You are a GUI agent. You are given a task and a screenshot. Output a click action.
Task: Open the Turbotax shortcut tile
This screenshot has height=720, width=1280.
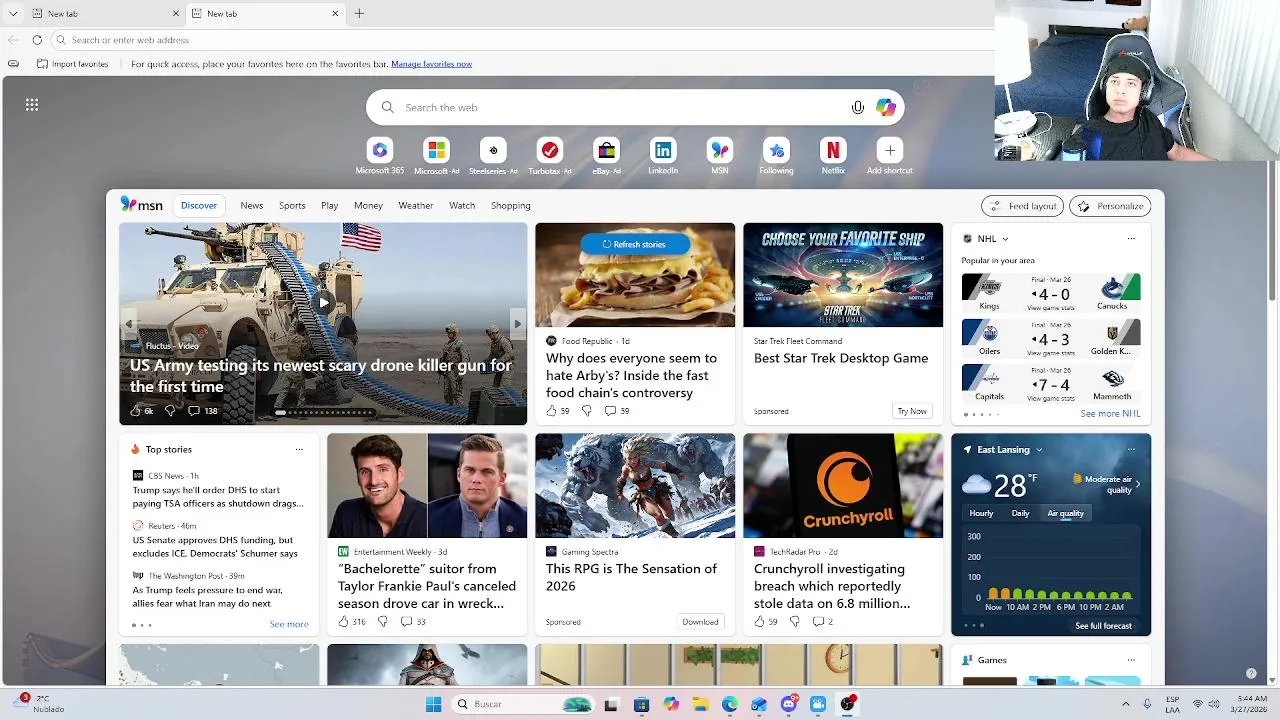pyautogui.click(x=550, y=150)
